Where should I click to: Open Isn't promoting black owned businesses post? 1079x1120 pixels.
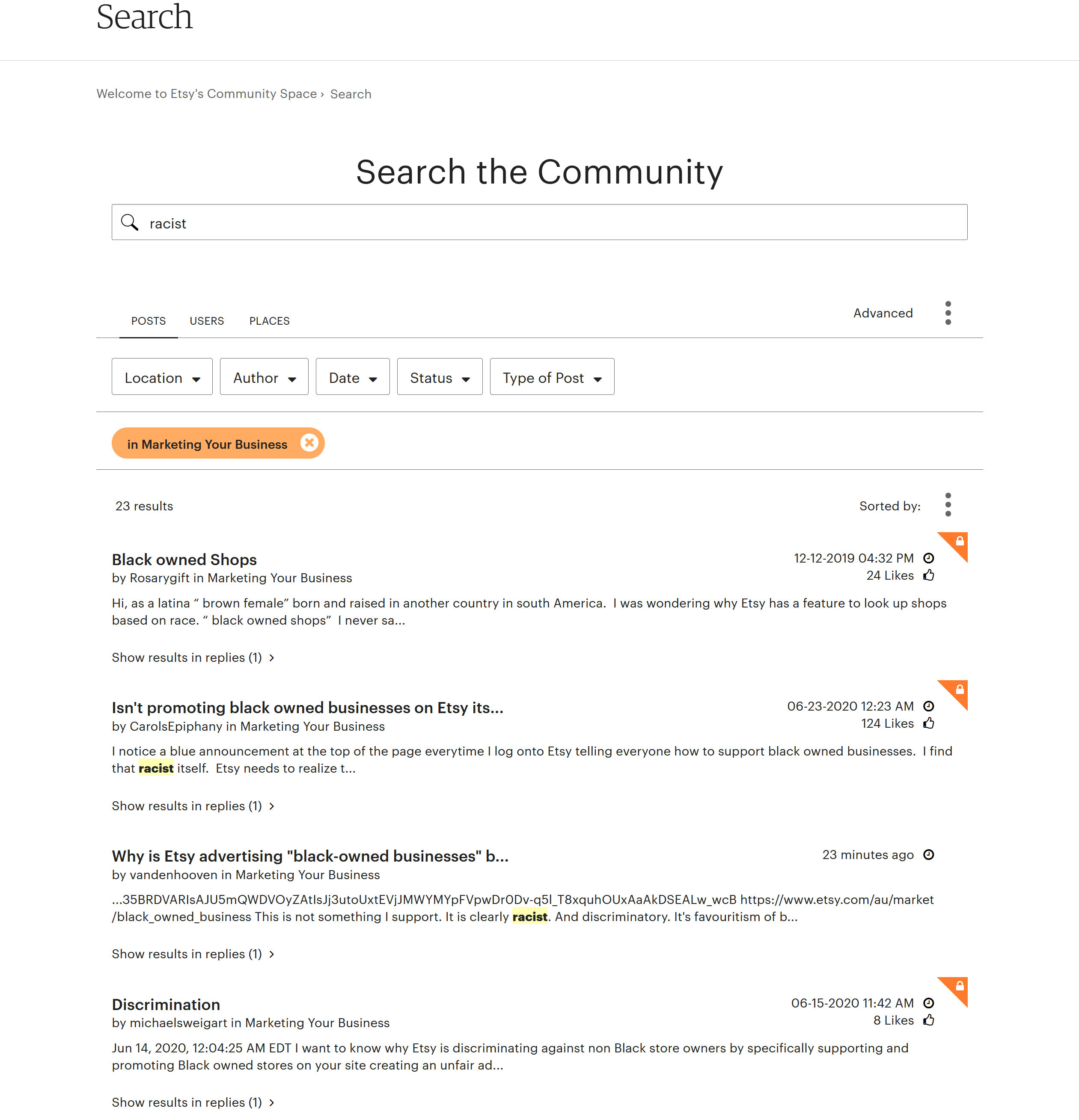[x=308, y=708]
